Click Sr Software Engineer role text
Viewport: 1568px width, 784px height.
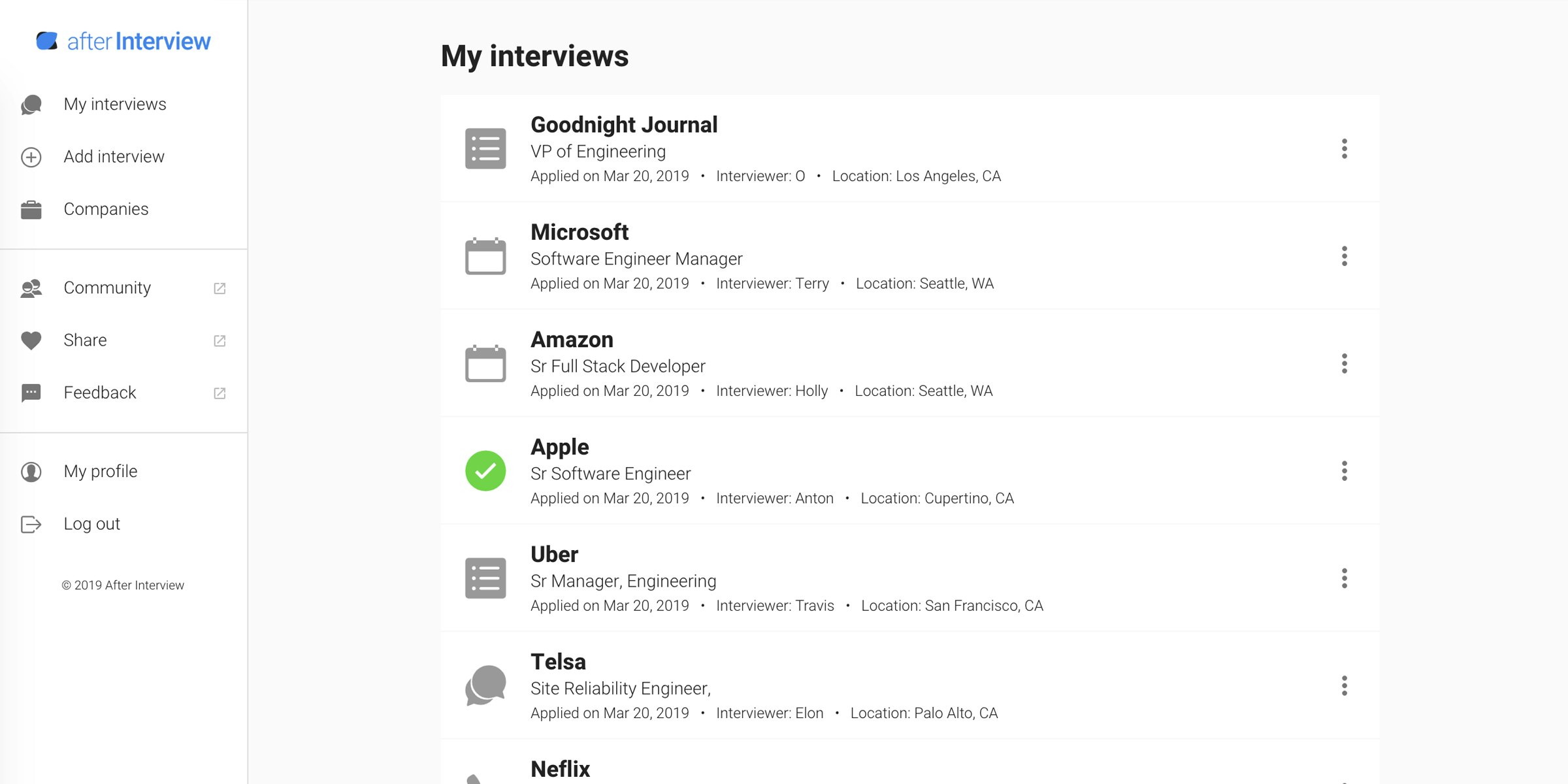610,474
